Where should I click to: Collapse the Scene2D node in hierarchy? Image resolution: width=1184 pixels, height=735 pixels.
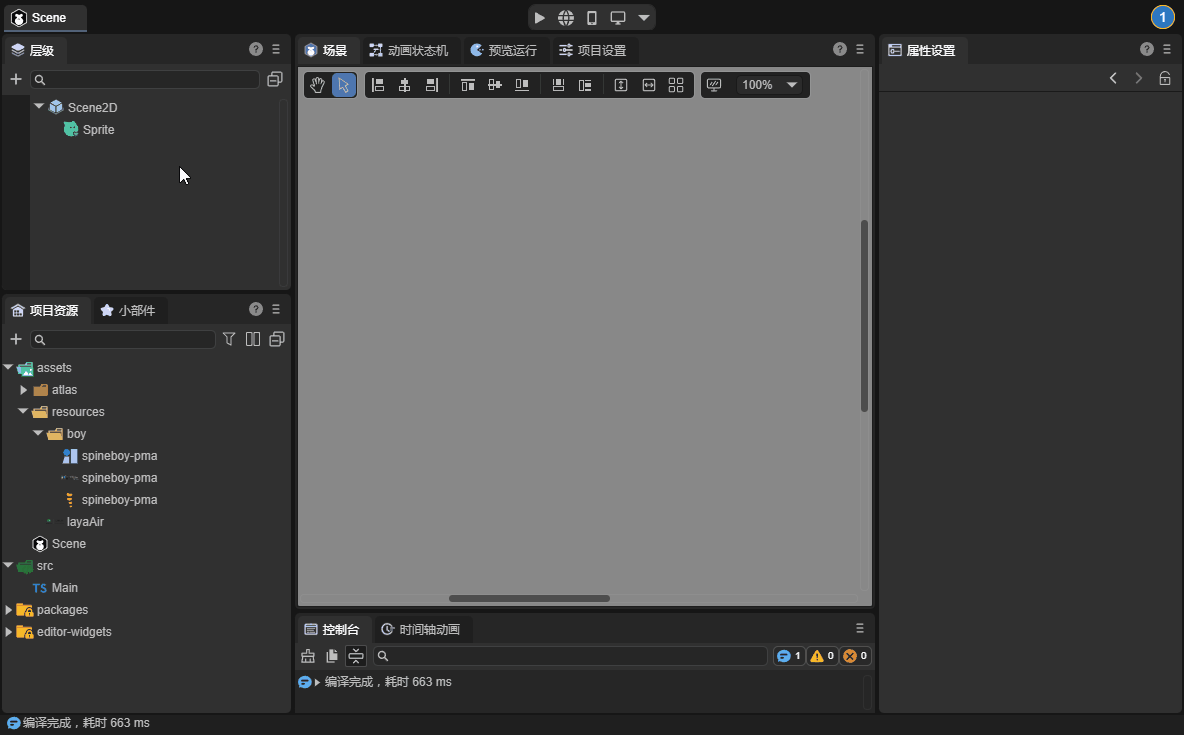(39, 106)
